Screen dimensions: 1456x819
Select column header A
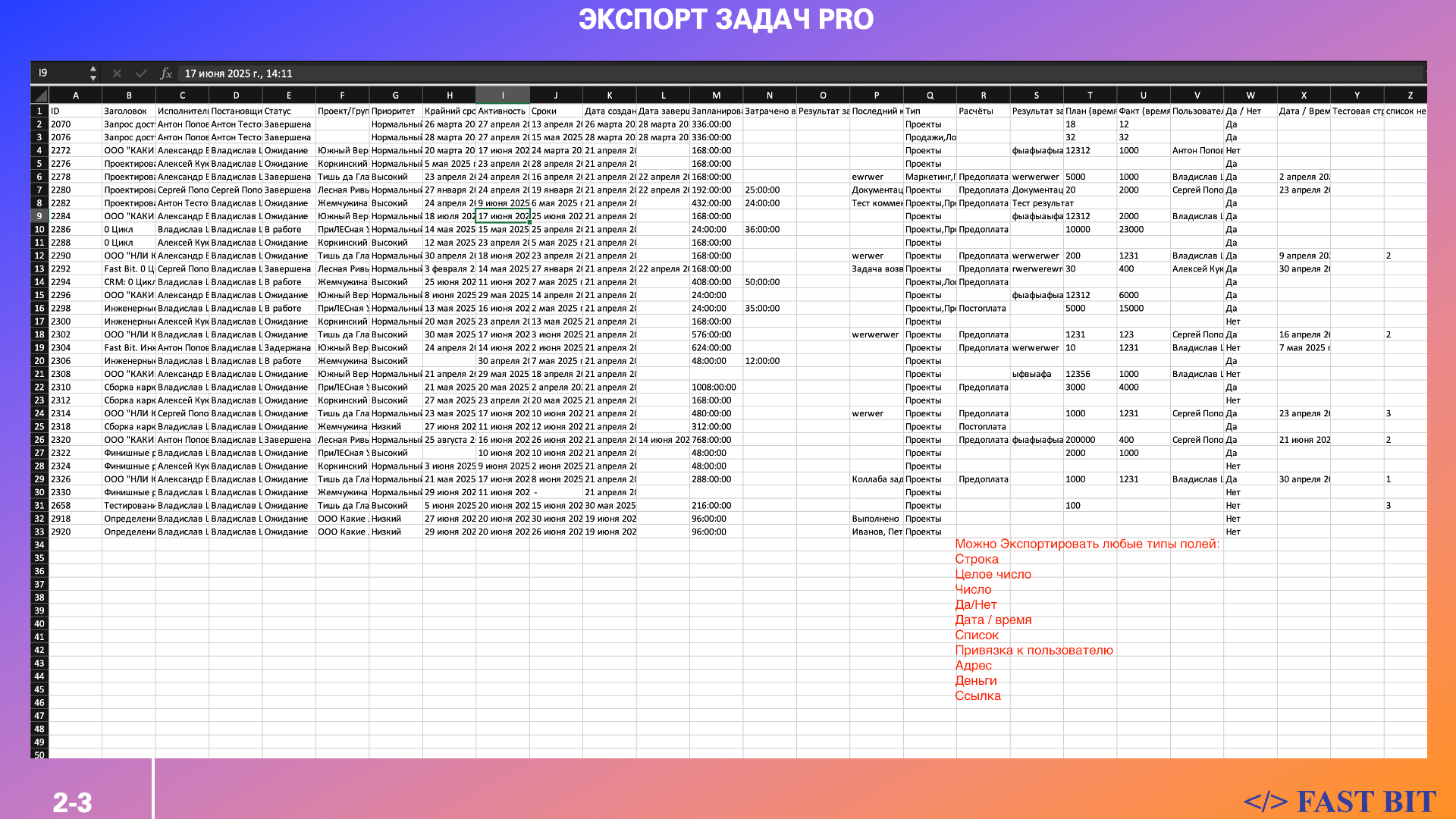pos(75,96)
